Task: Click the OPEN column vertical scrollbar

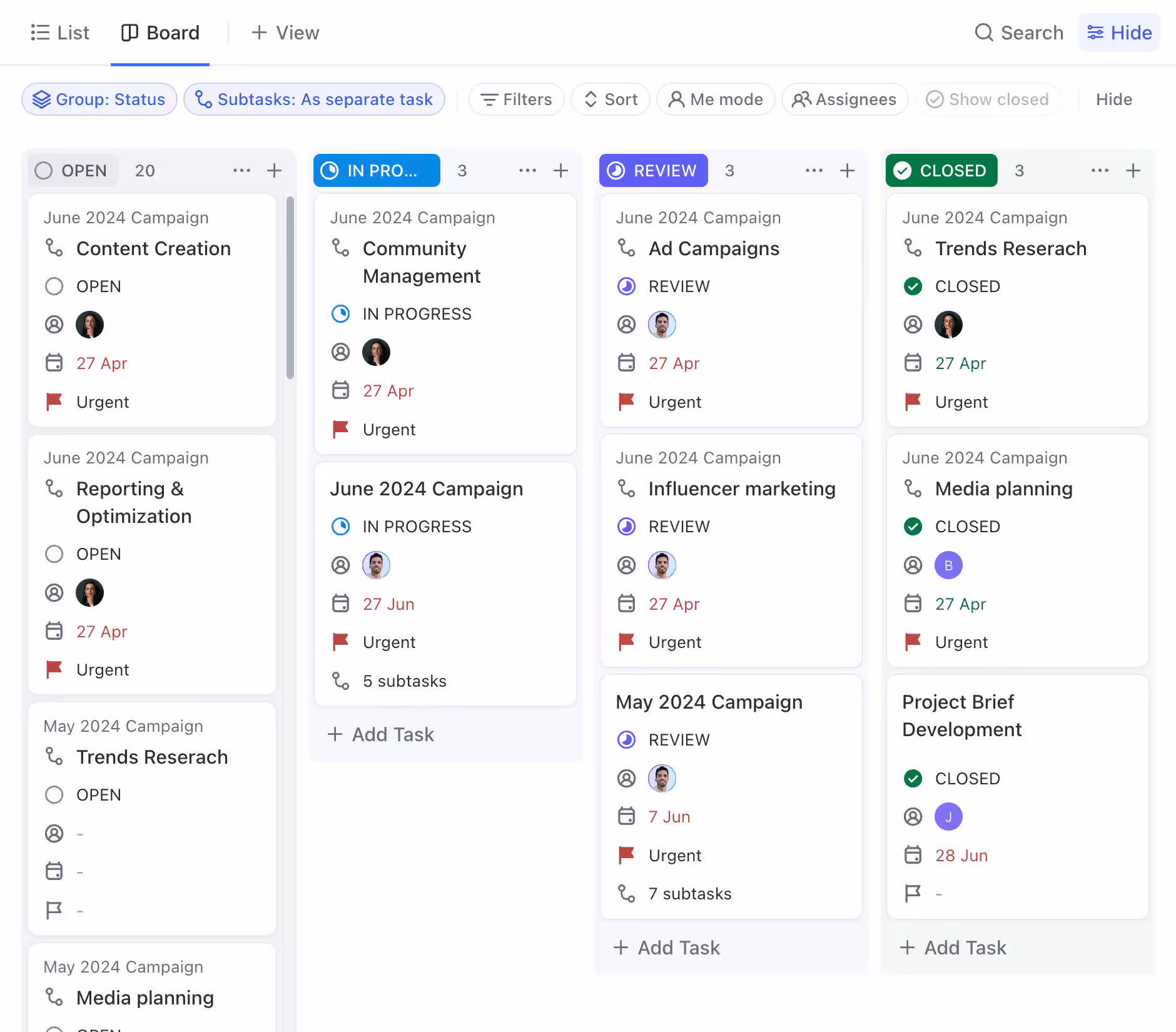Action: pyautogui.click(x=290, y=288)
